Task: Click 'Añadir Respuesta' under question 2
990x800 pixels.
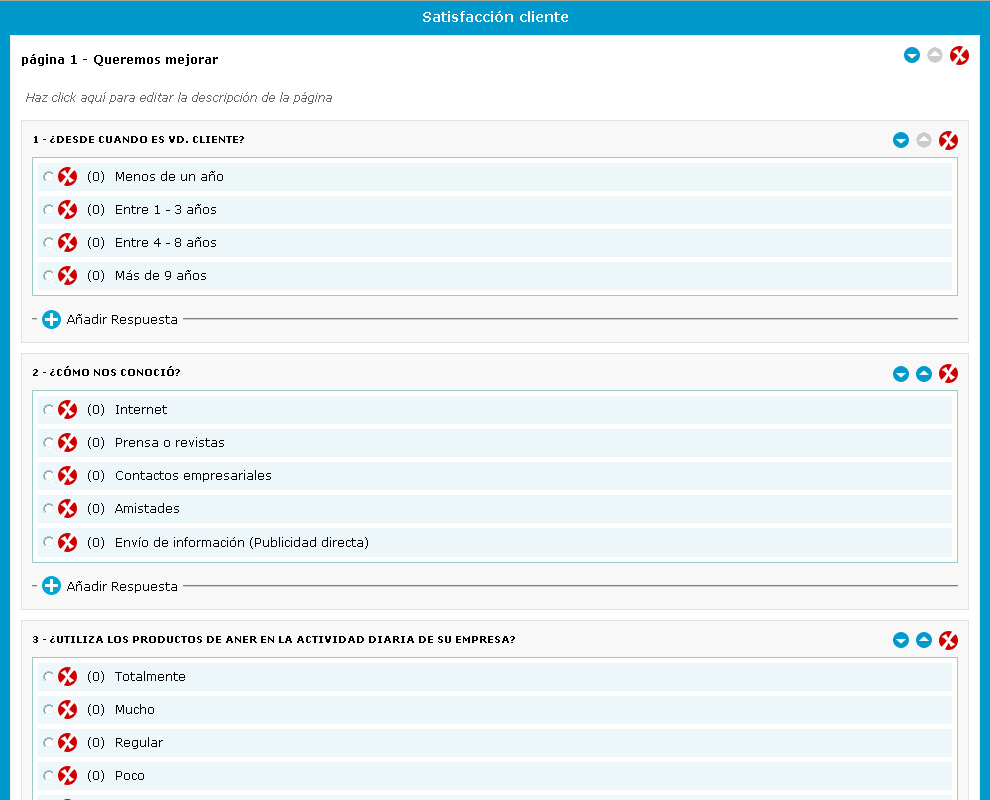Action: [122, 587]
